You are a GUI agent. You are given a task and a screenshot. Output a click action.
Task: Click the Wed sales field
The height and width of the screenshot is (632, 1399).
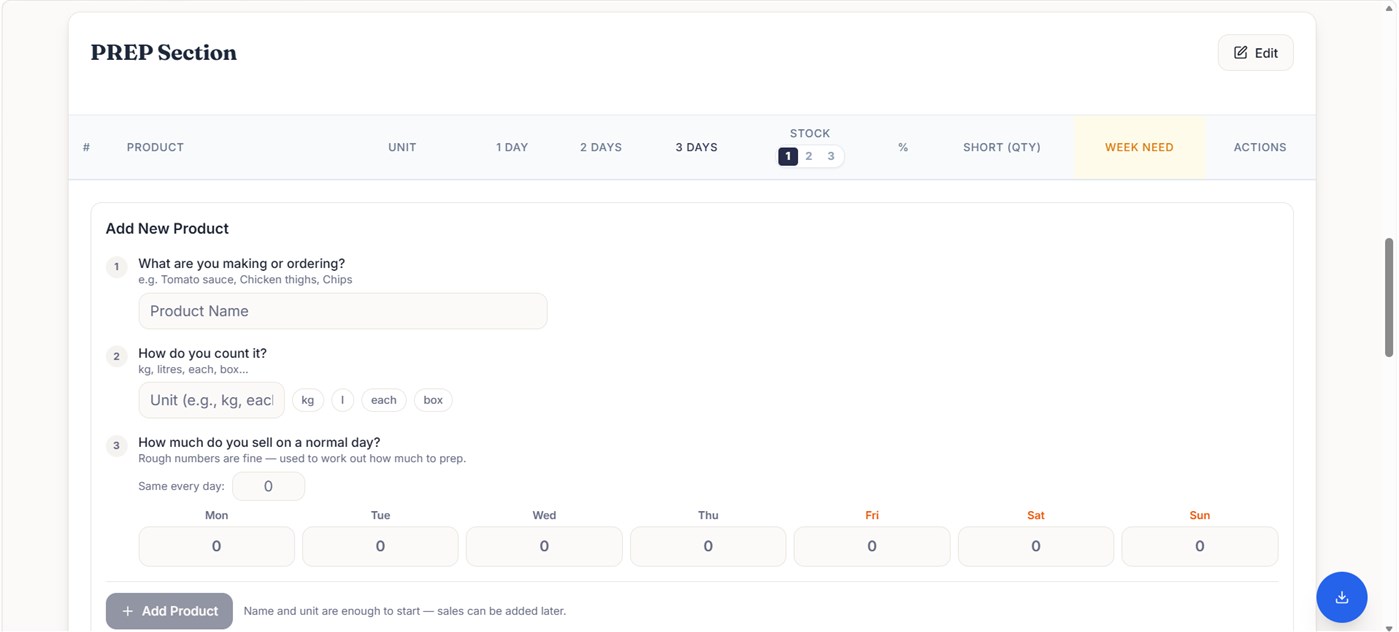point(544,547)
